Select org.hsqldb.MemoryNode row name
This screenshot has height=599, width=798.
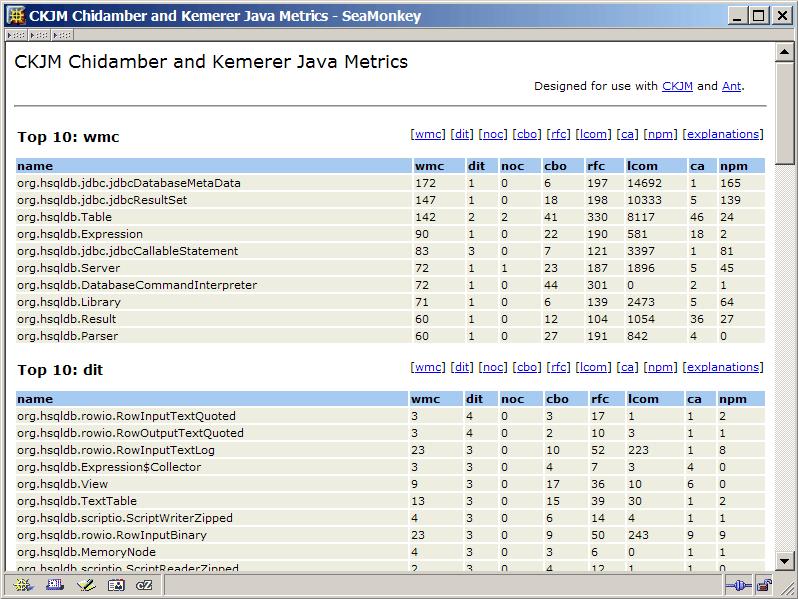click(86, 552)
